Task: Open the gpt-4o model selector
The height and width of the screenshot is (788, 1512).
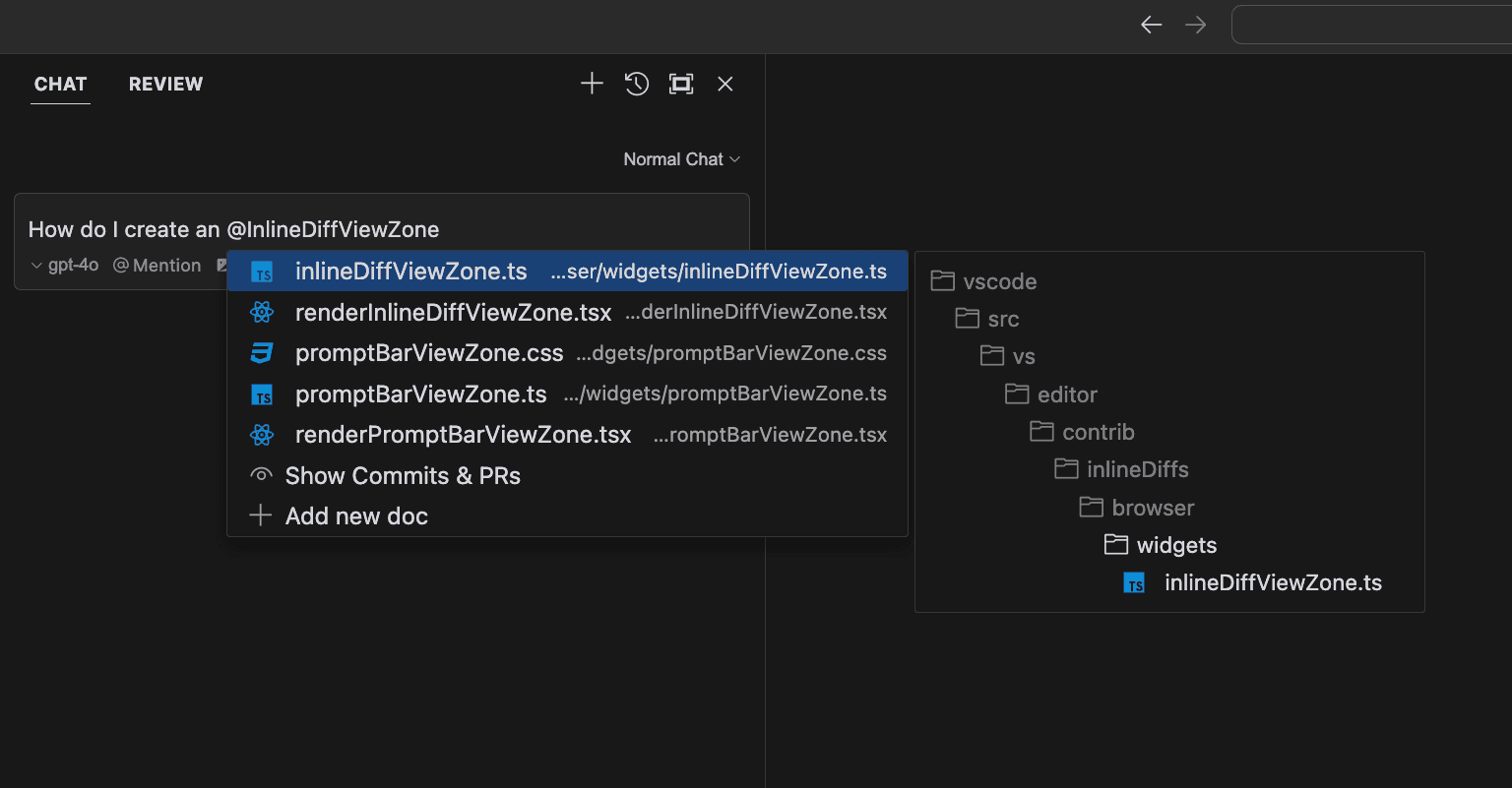Action: coord(65,265)
